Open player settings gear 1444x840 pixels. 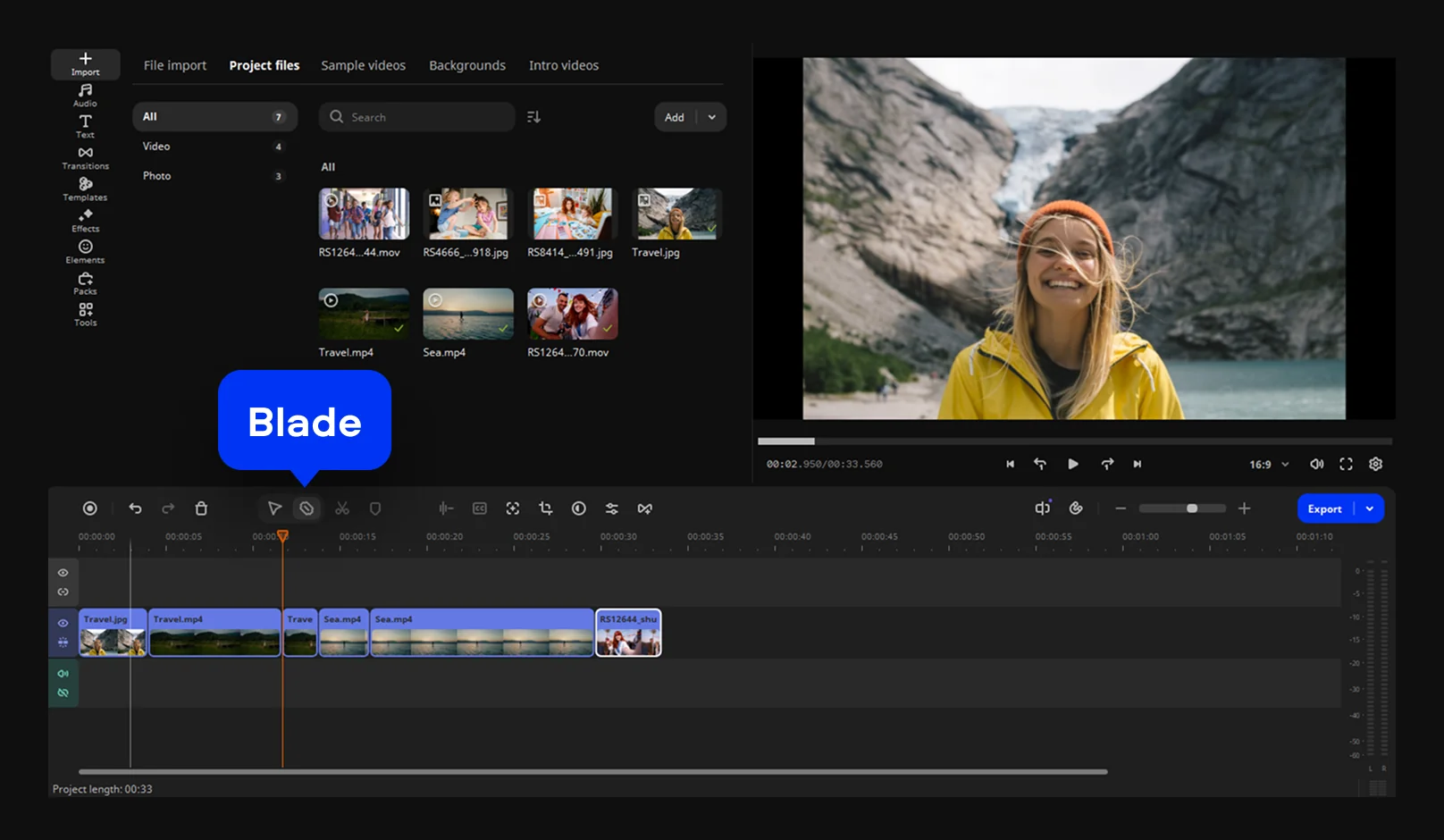tap(1376, 464)
